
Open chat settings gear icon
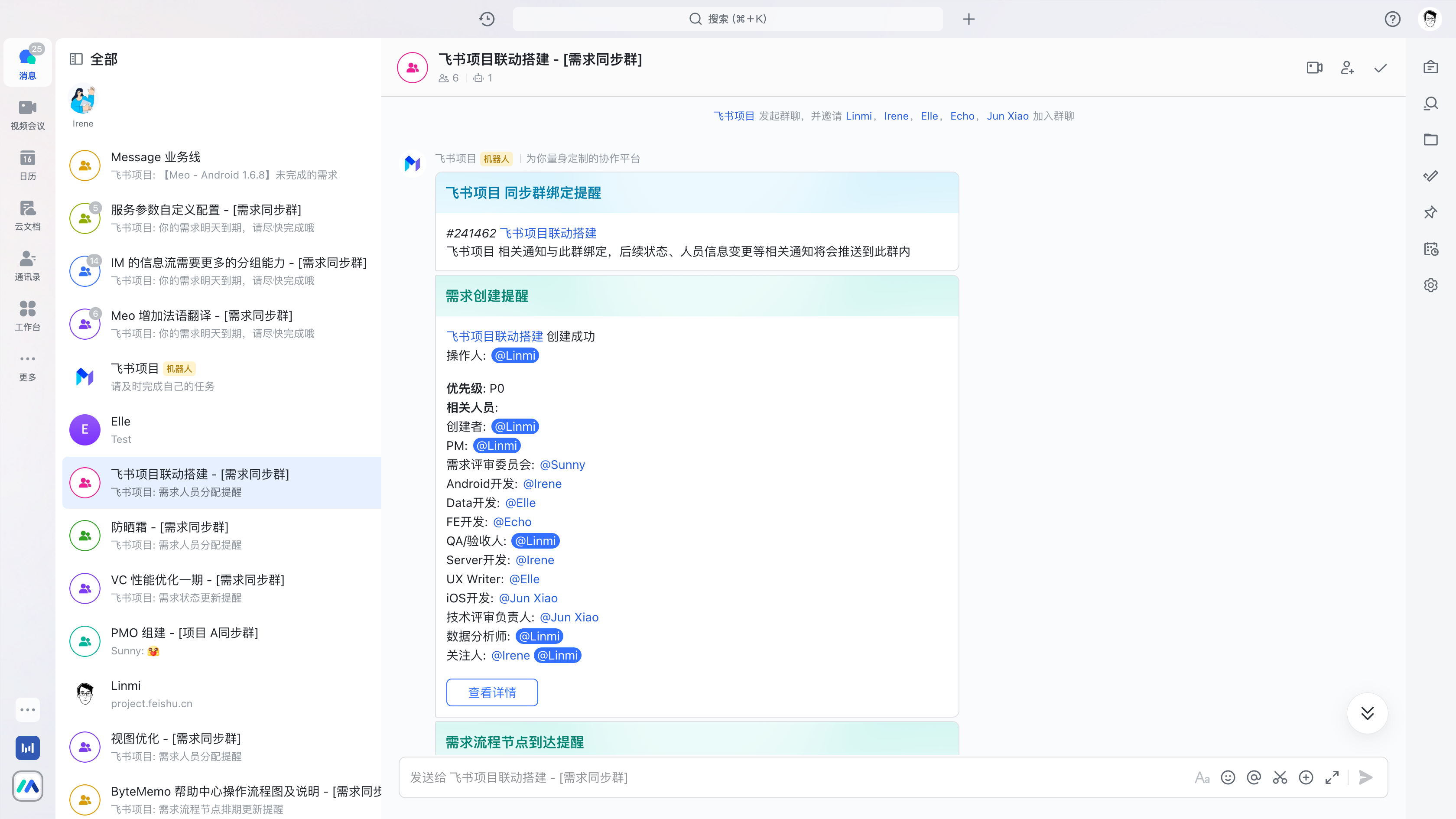coord(1430,285)
